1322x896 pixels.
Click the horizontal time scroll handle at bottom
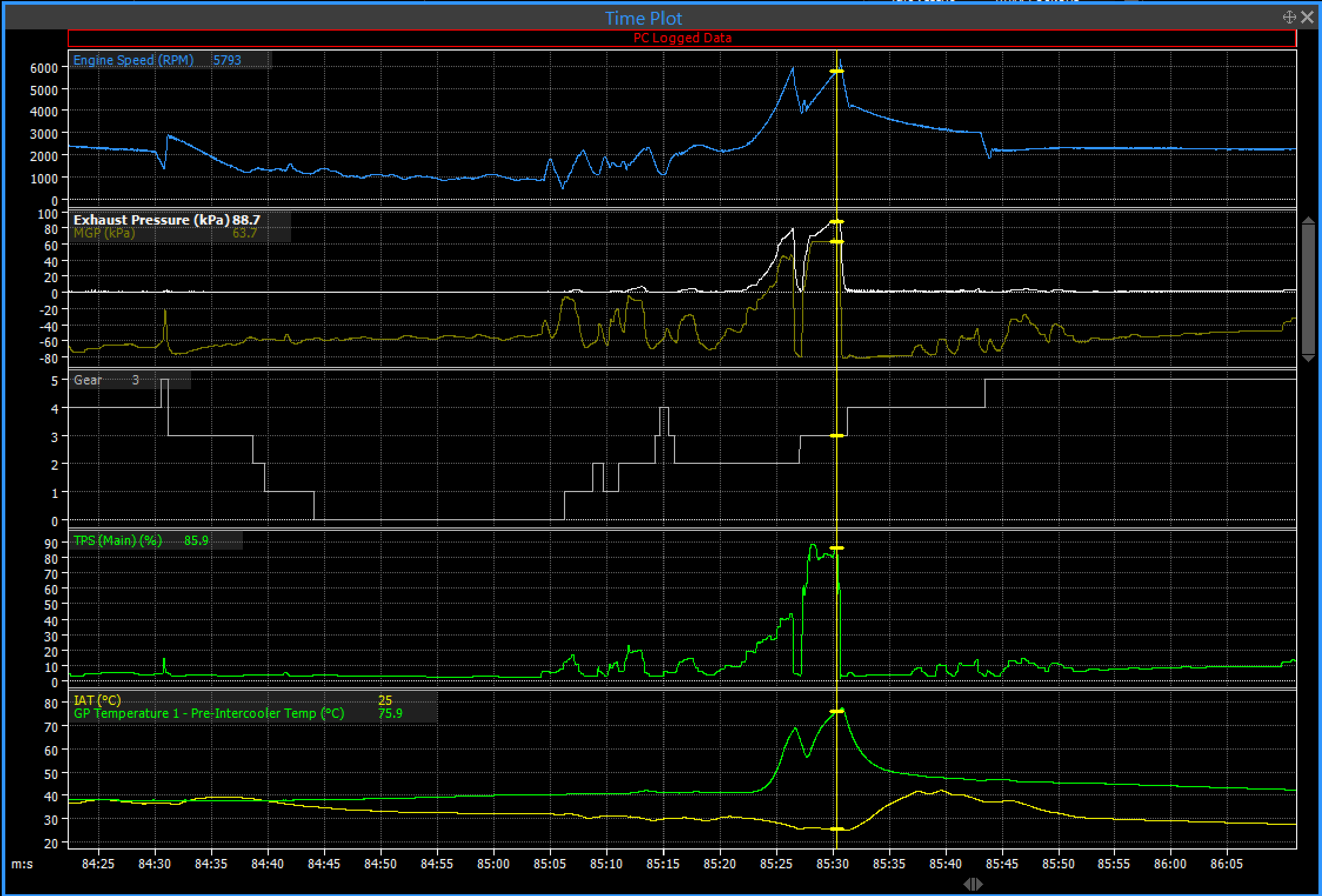tap(973, 884)
